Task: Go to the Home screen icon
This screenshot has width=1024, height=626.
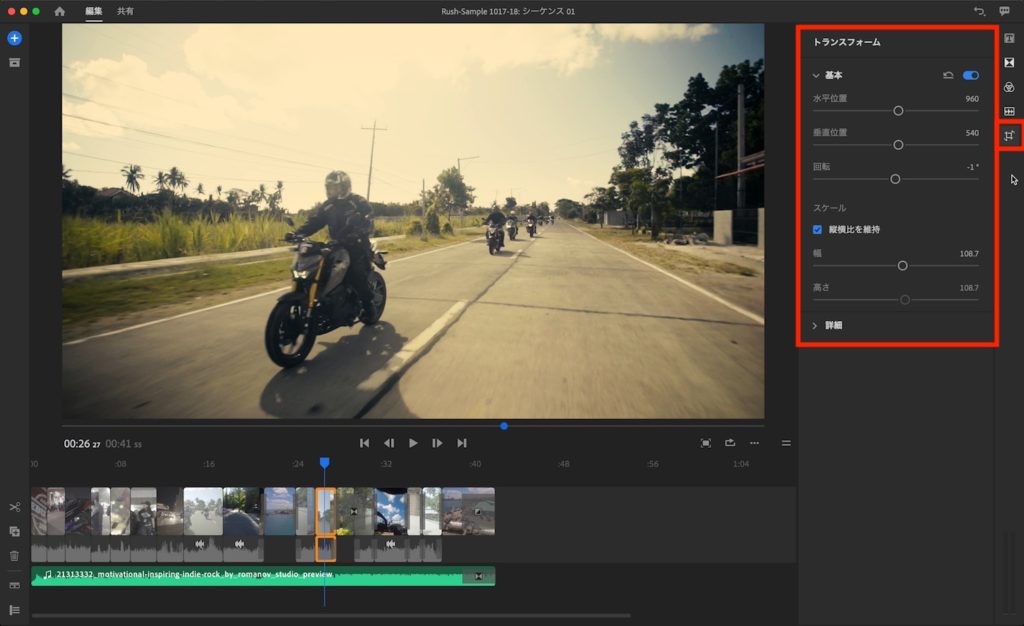Action: [x=59, y=11]
